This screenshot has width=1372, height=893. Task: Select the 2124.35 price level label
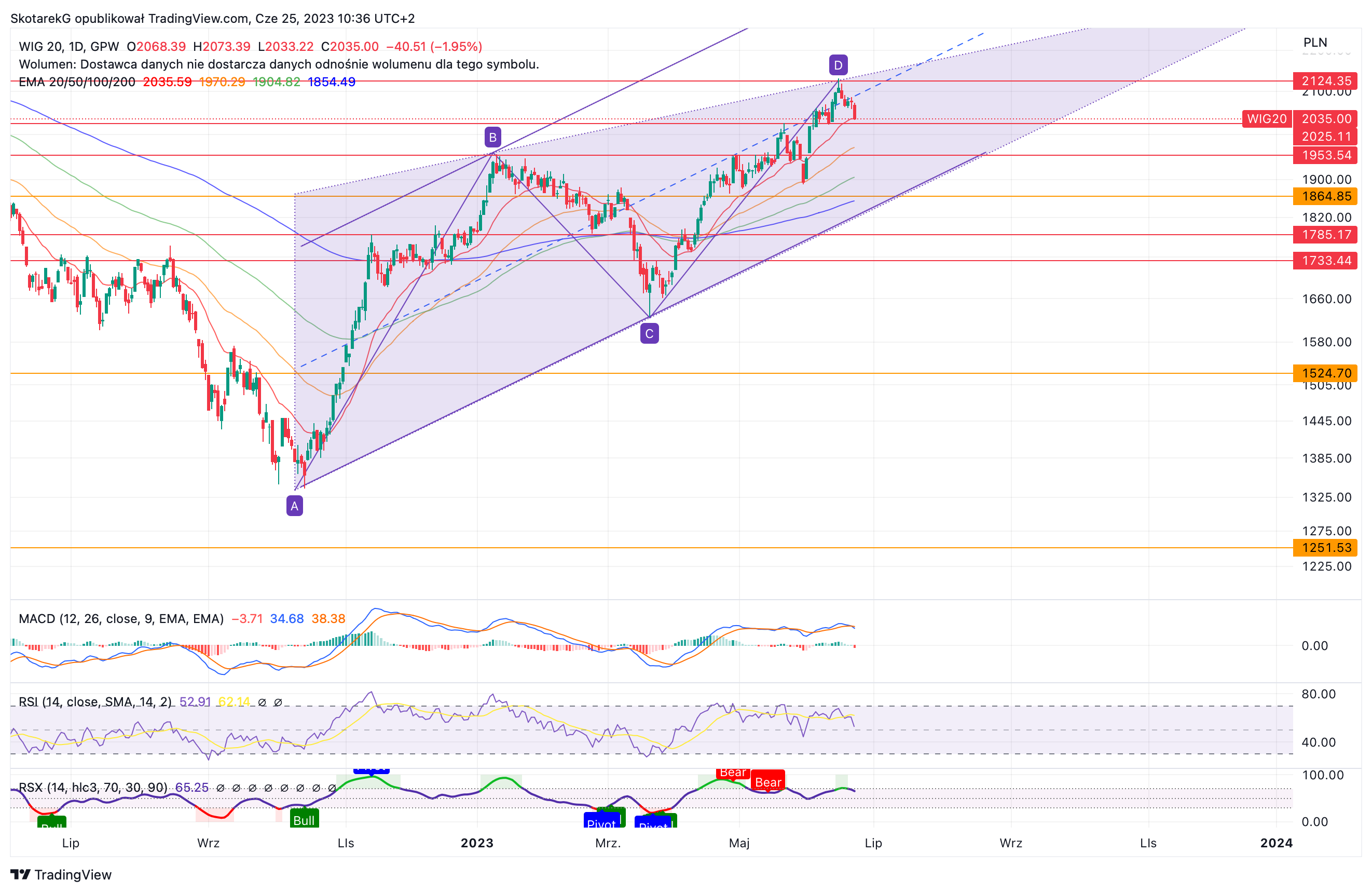coord(1325,81)
